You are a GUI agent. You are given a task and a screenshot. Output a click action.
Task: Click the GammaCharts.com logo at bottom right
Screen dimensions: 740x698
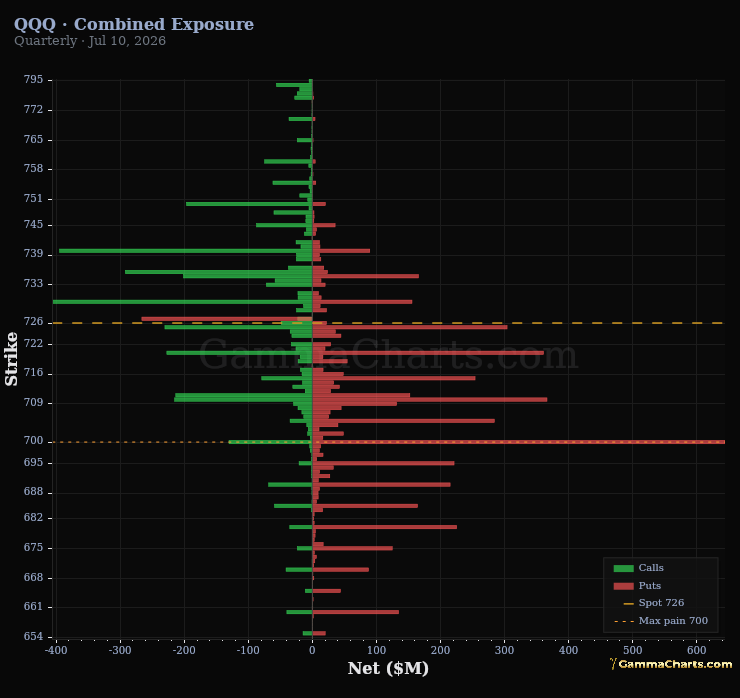[671, 664]
